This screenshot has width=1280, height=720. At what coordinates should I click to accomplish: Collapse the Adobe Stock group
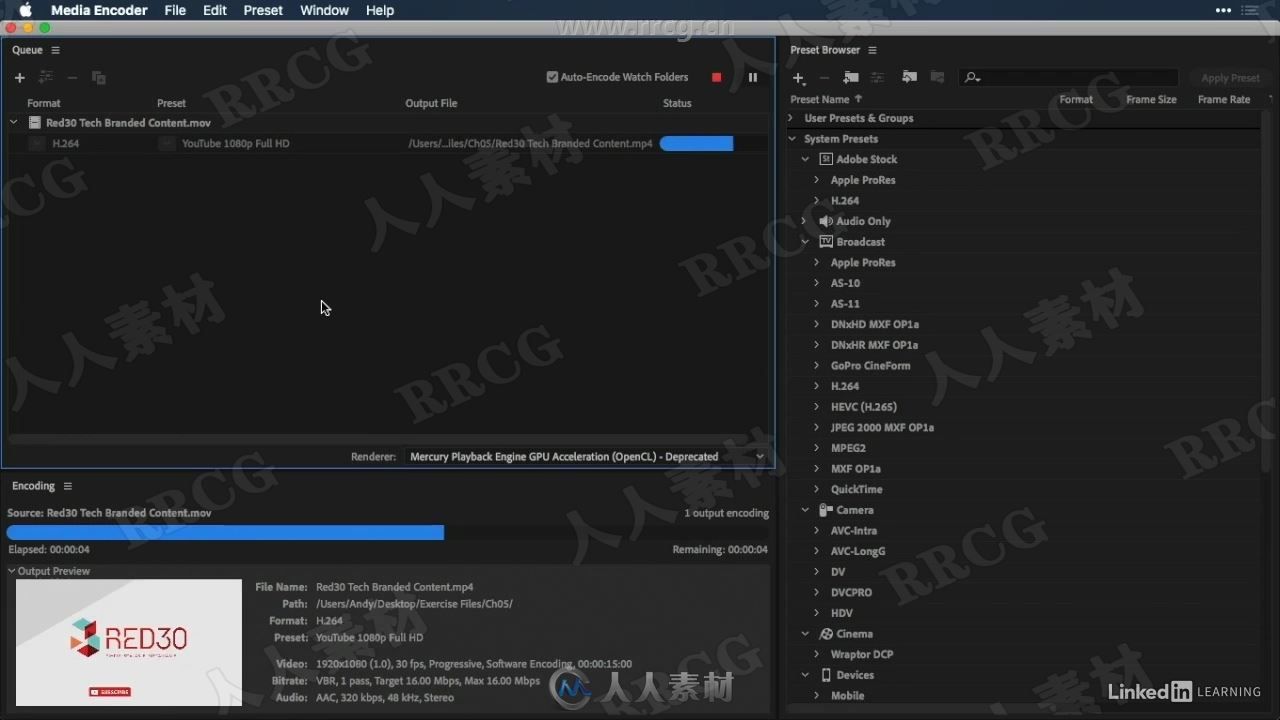[x=805, y=159]
